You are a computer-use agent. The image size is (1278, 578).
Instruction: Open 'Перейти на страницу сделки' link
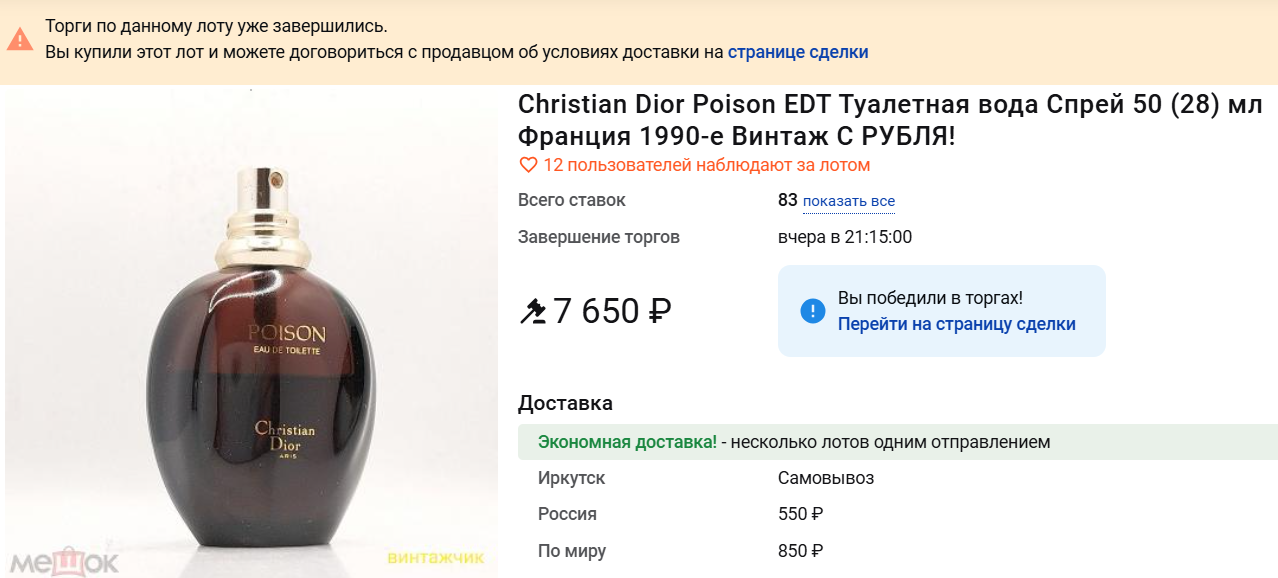coord(956,324)
